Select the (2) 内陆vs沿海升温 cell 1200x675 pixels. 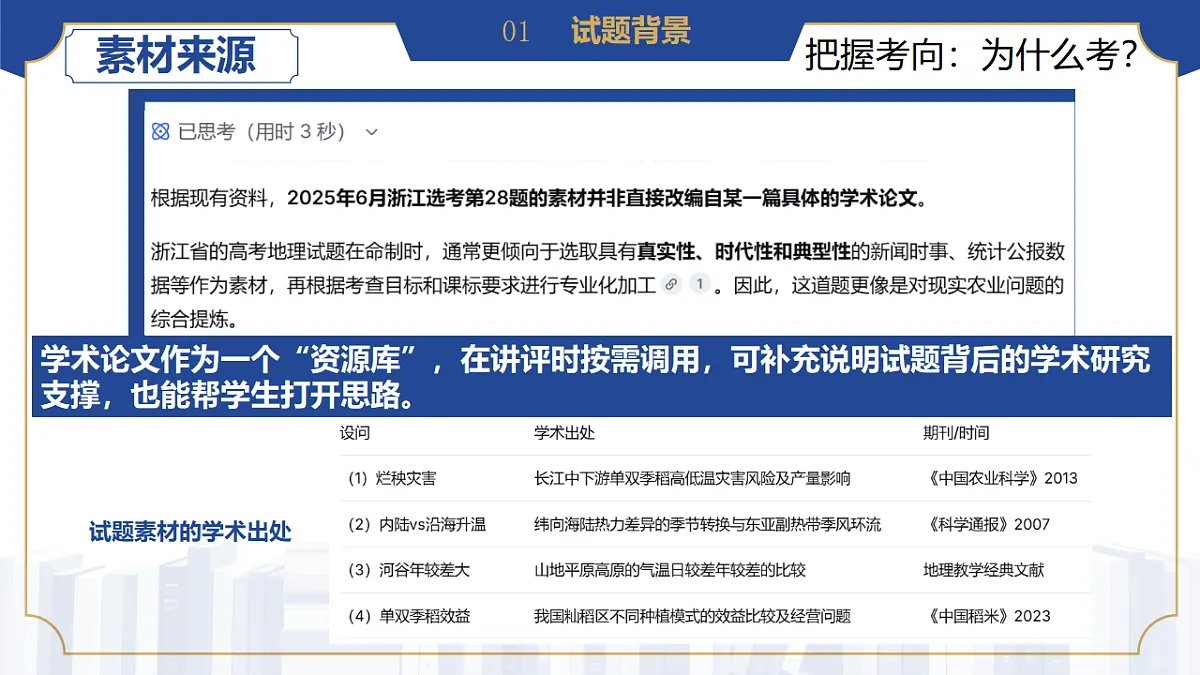click(x=416, y=524)
